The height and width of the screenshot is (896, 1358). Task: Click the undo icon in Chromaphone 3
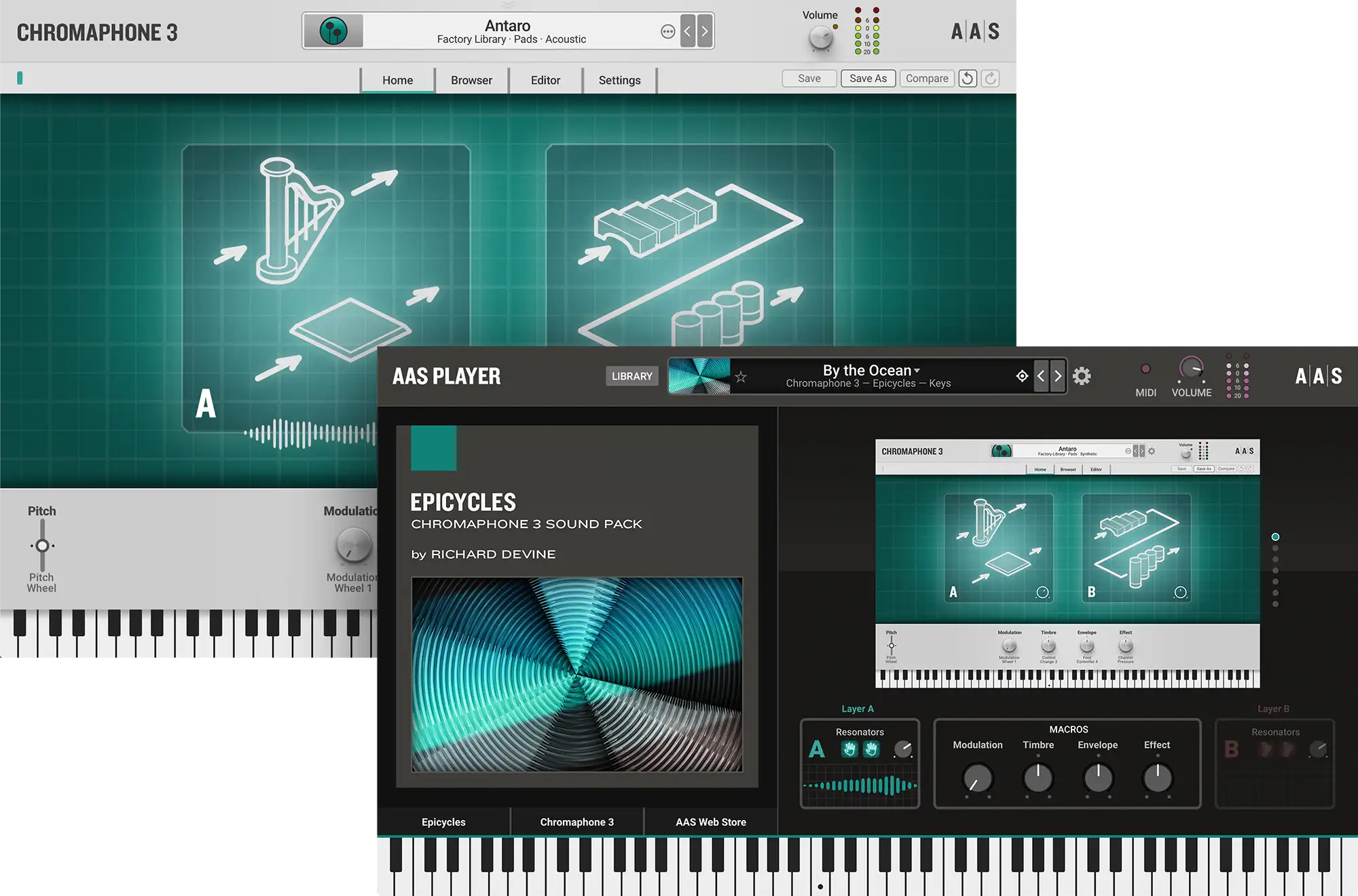(968, 78)
